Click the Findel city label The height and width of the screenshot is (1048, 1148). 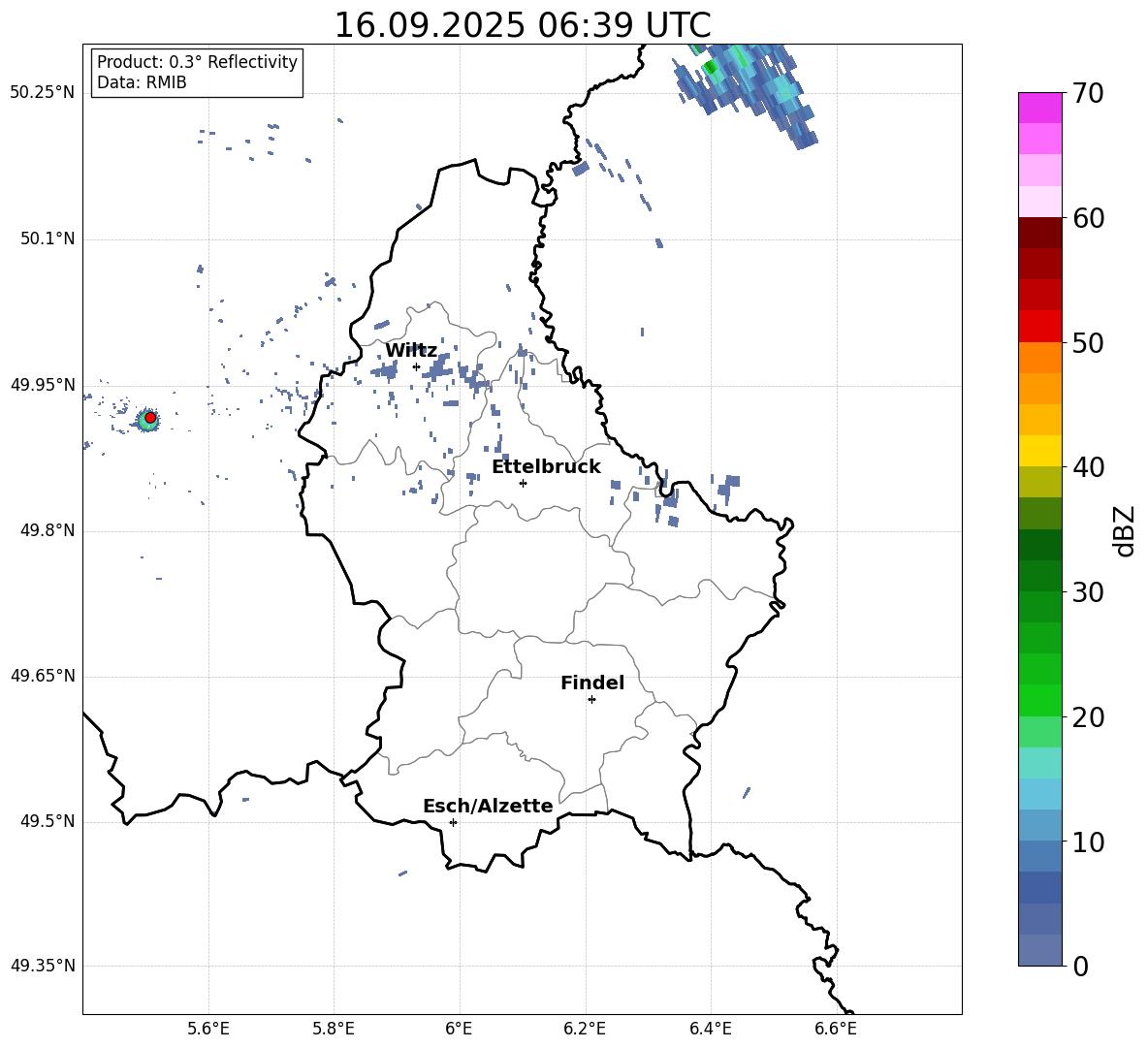tap(592, 683)
